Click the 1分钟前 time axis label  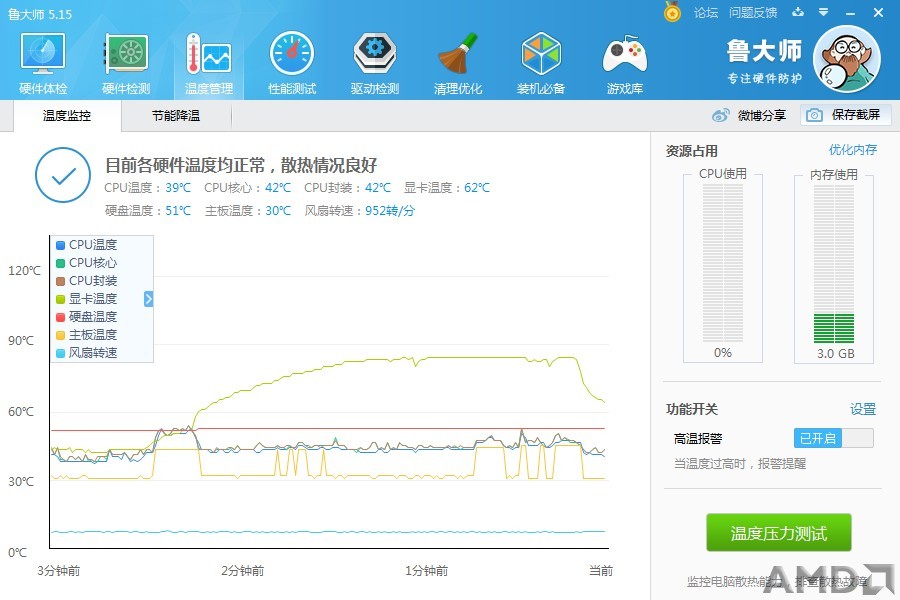click(x=426, y=571)
